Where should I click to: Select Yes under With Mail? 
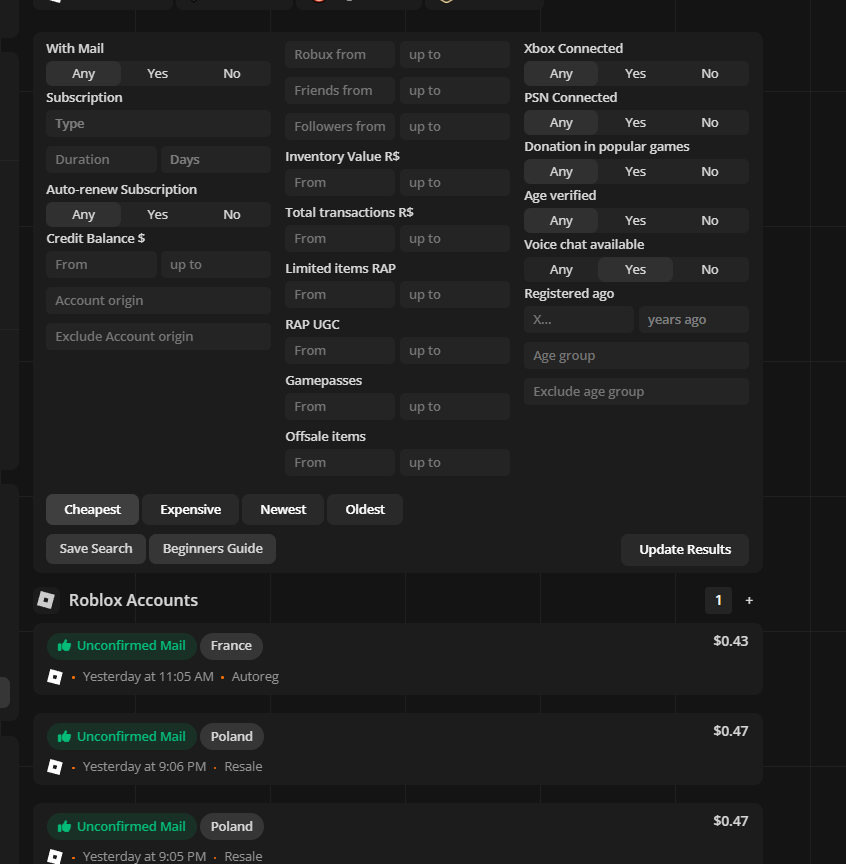pyautogui.click(x=158, y=73)
